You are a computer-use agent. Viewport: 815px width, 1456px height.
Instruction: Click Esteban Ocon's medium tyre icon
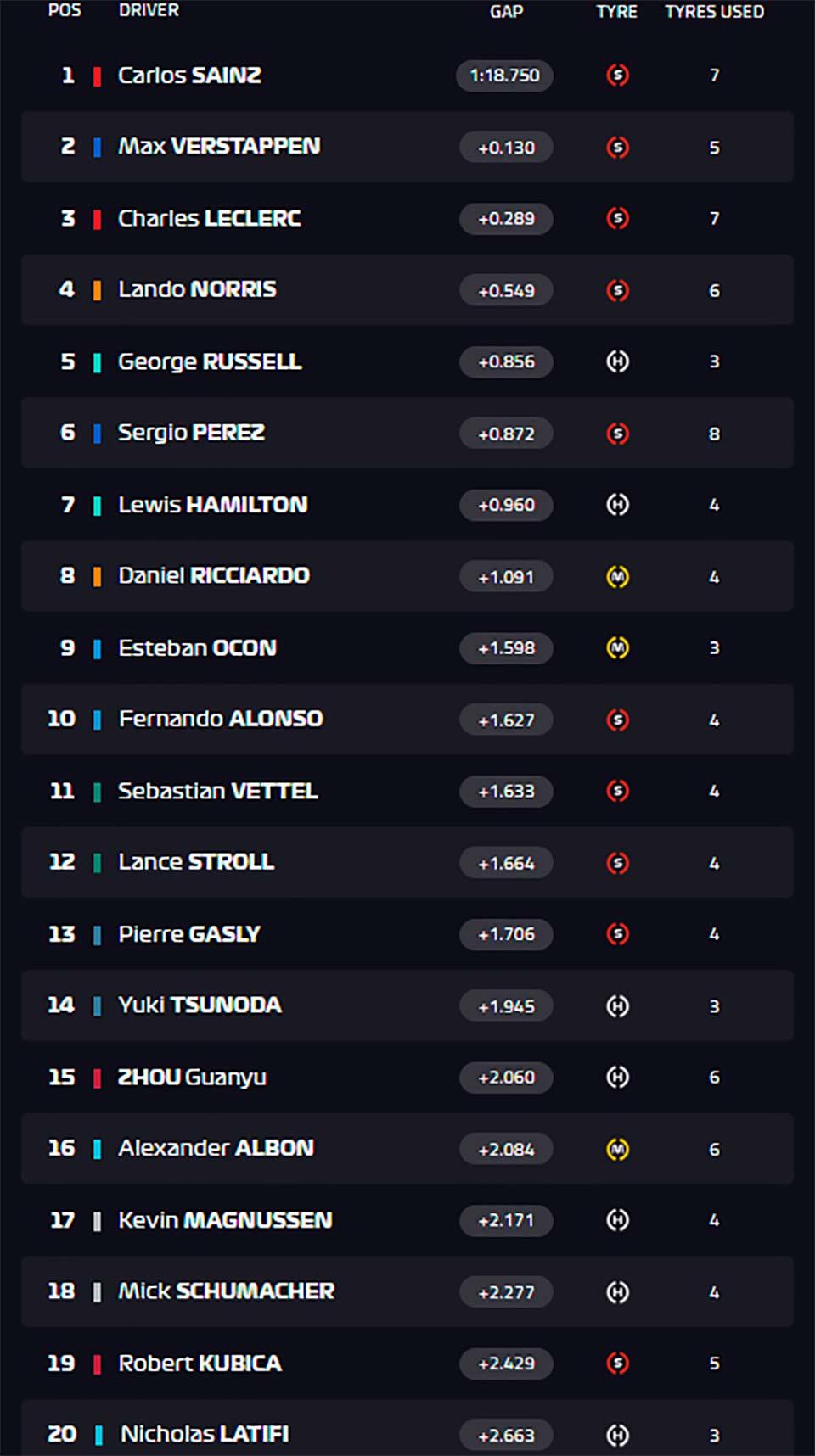pyautogui.click(x=617, y=648)
